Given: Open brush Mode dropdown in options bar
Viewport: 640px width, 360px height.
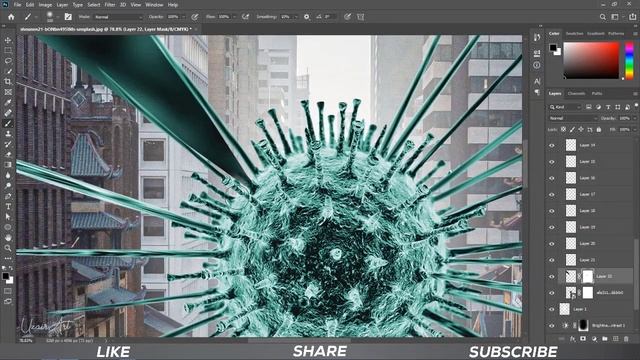Looking at the screenshot, I should point(118,17).
